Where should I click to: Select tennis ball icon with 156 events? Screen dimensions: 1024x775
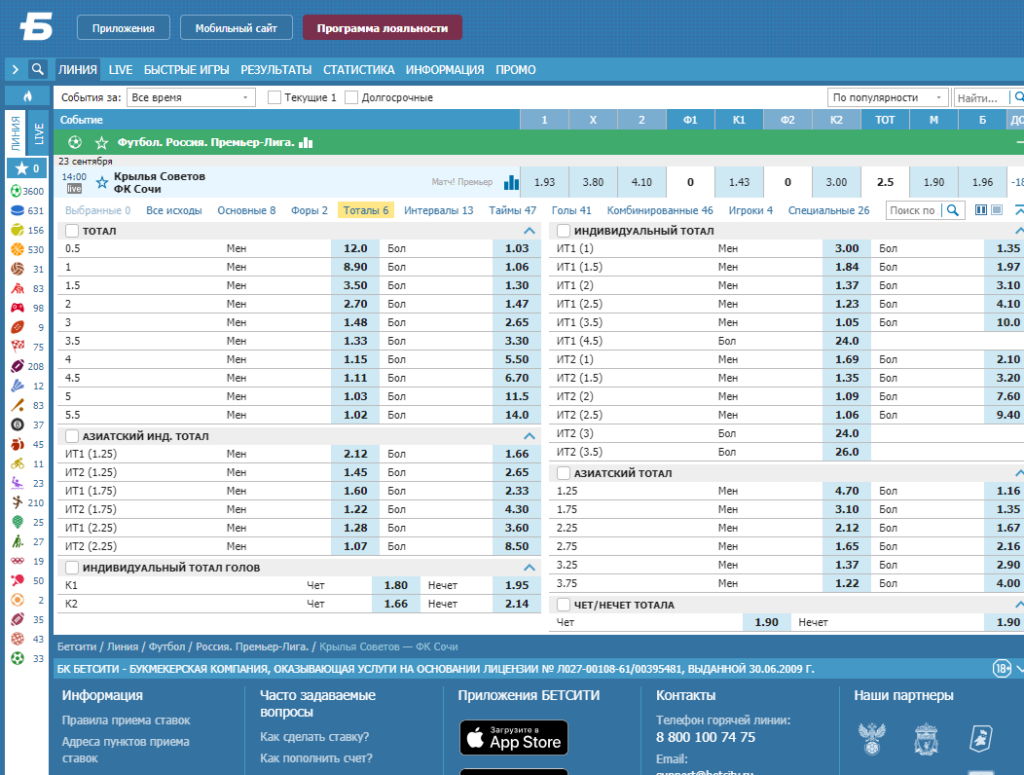17,230
